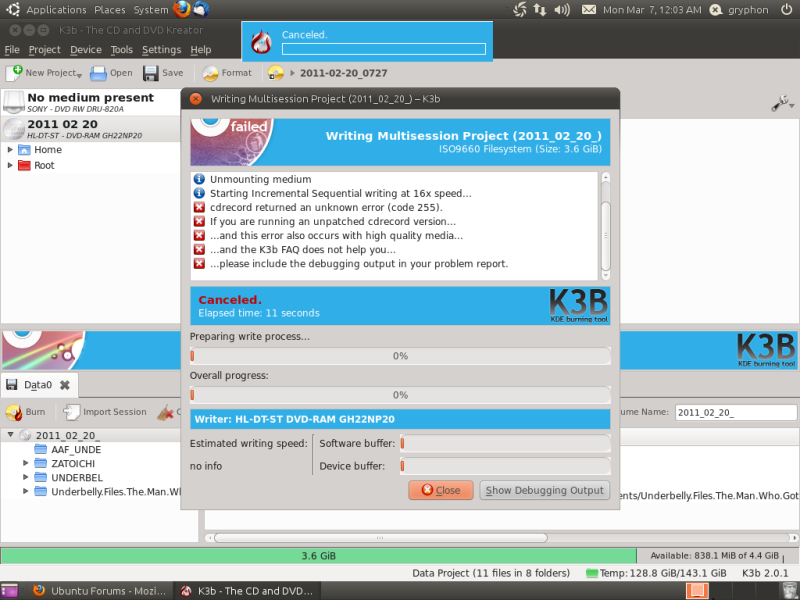Expand the Home tree node
The height and width of the screenshot is (600, 800).
[x=10, y=150]
